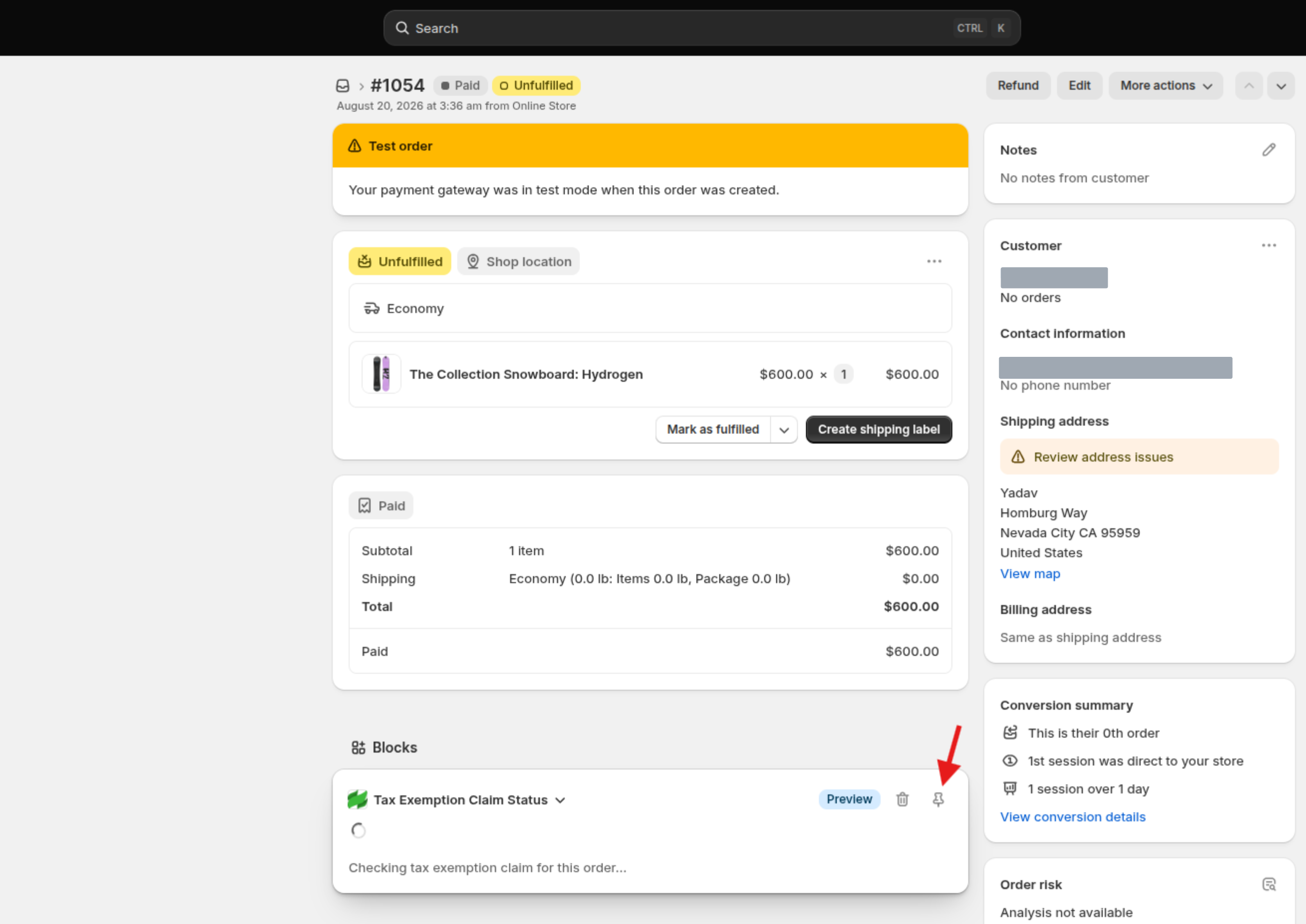Open the More actions dropdown
The width and height of the screenshot is (1306, 924).
coord(1165,86)
